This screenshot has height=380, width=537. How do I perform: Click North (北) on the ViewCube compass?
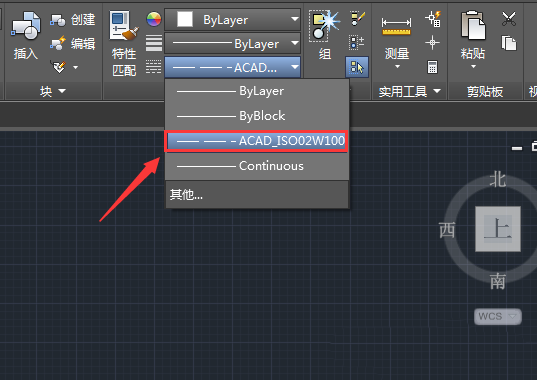pos(497,179)
